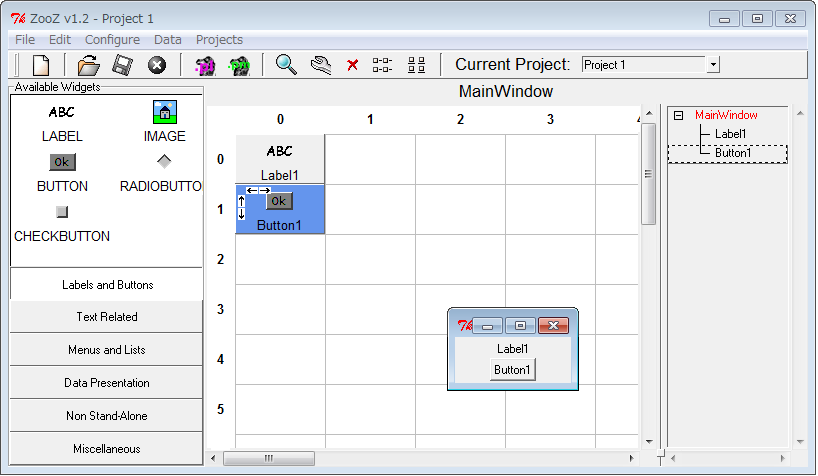Click the grid scroll-right arrow
The height and width of the screenshot is (476, 818).
pos(632,458)
